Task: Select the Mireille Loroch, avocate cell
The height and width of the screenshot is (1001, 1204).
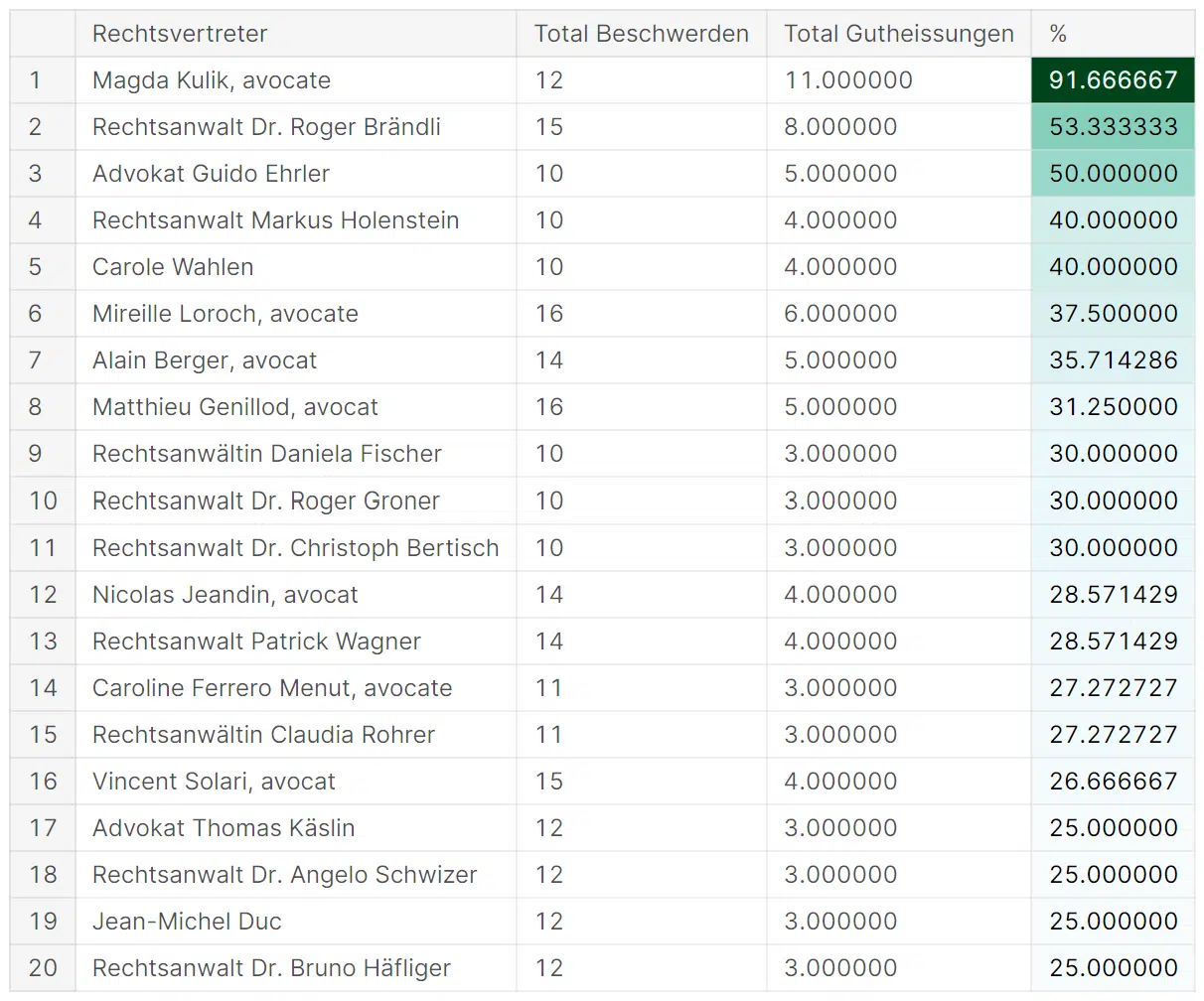Action: tap(226, 314)
